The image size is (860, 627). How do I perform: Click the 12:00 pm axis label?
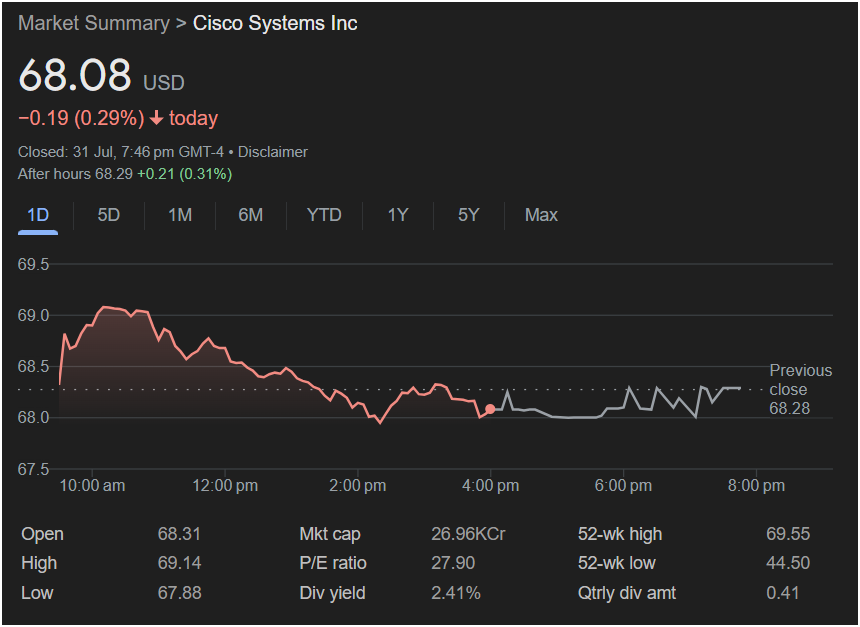225,485
